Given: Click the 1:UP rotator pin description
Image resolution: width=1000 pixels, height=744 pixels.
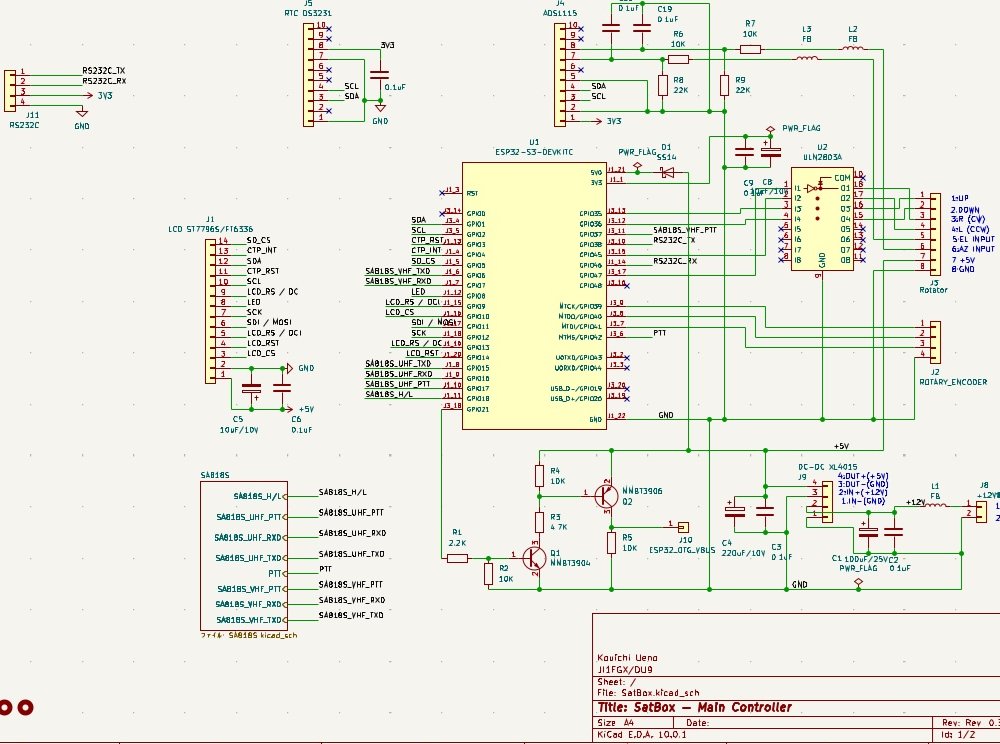Looking at the screenshot, I should 960,198.
